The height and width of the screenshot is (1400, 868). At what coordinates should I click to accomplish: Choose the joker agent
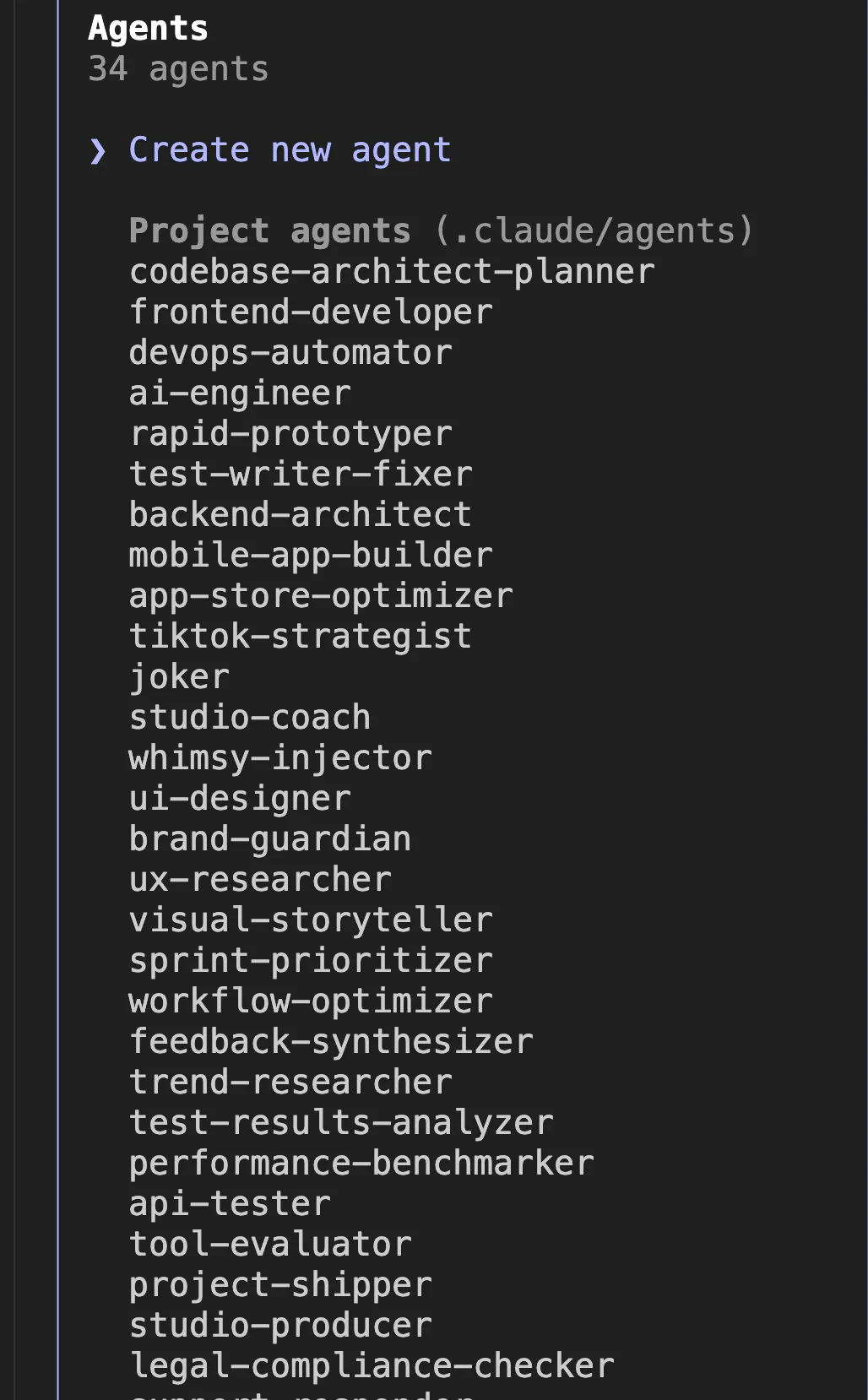pos(178,677)
